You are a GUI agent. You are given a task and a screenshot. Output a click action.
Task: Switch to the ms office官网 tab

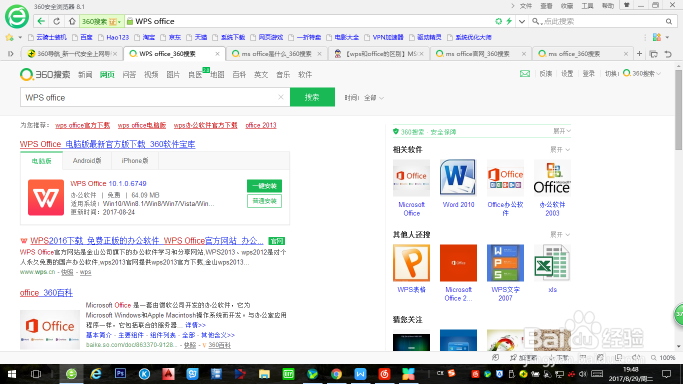click(480, 54)
